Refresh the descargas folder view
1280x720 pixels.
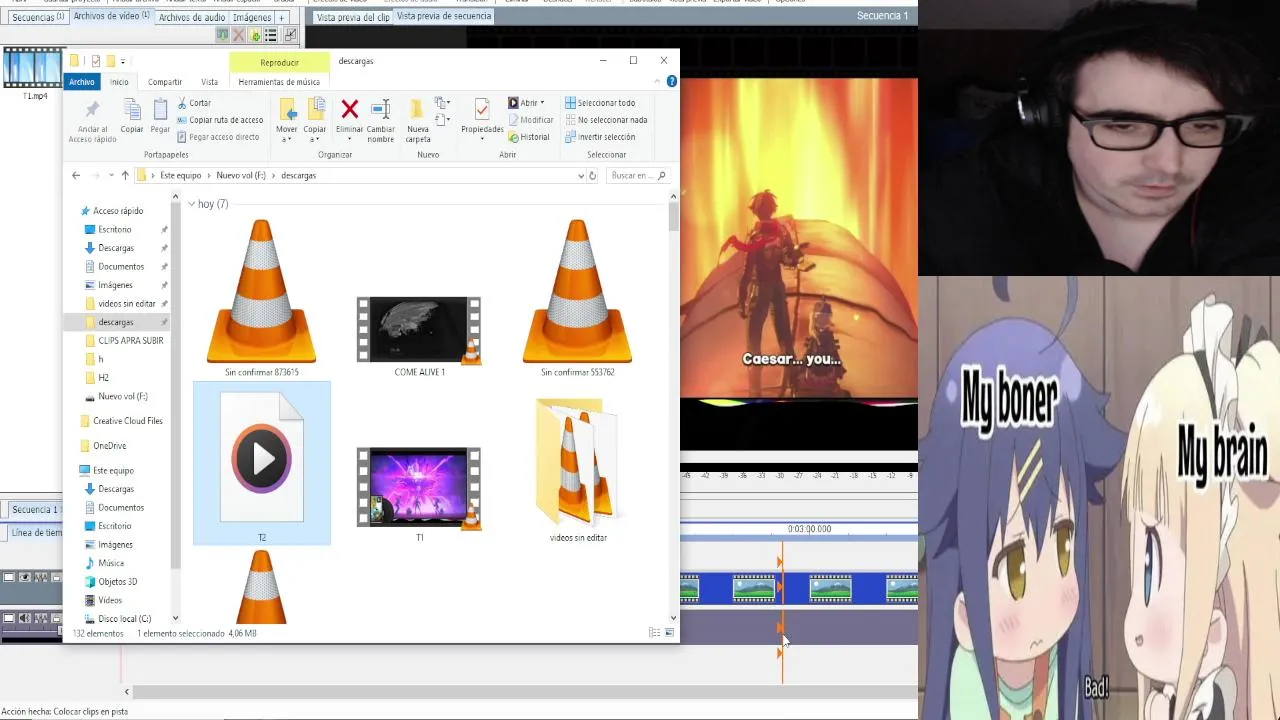point(592,175)
